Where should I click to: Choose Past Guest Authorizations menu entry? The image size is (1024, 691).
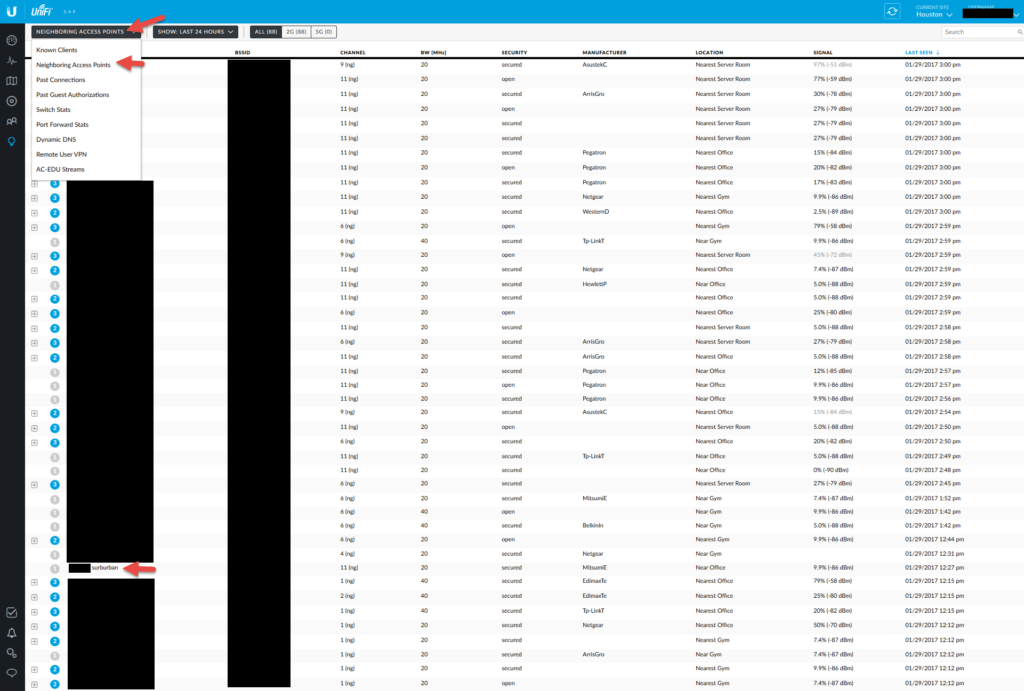[73, 94]
